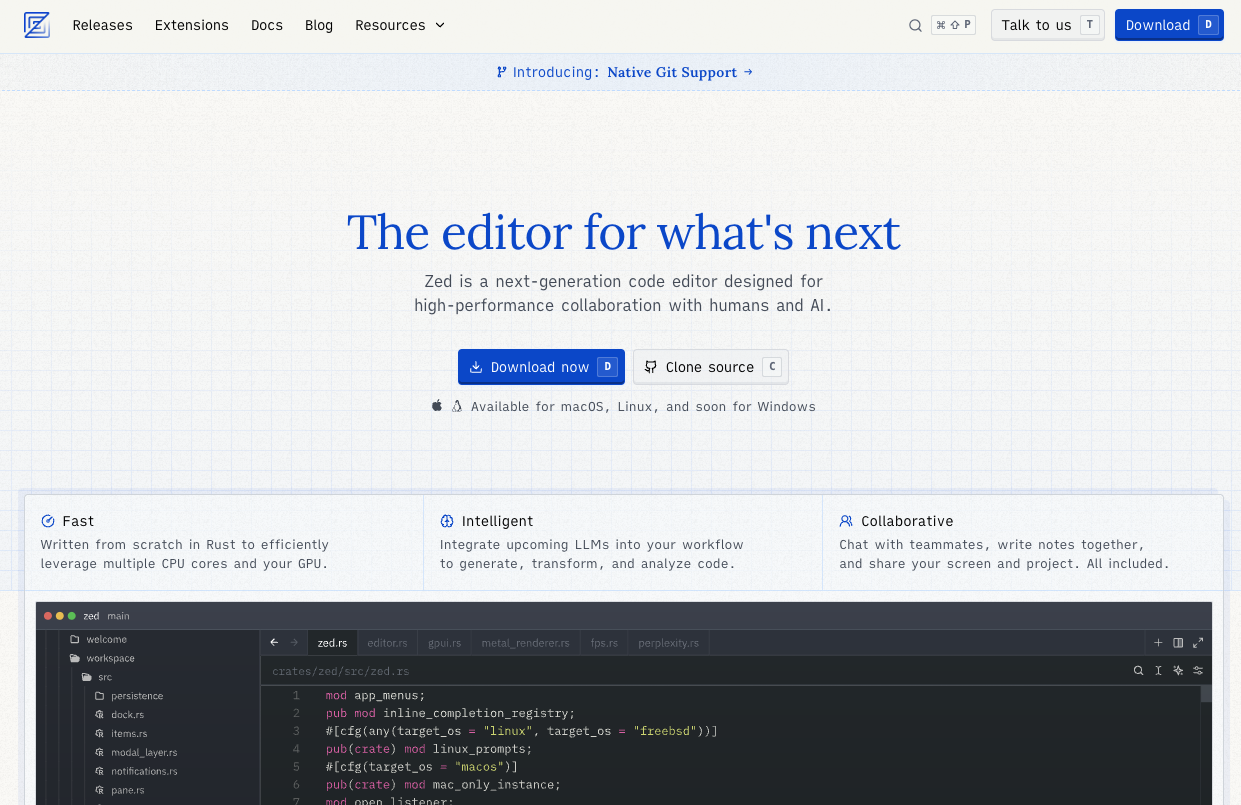
Task: Expand the Resources dropdown menu
Action: tap(400, 25)
